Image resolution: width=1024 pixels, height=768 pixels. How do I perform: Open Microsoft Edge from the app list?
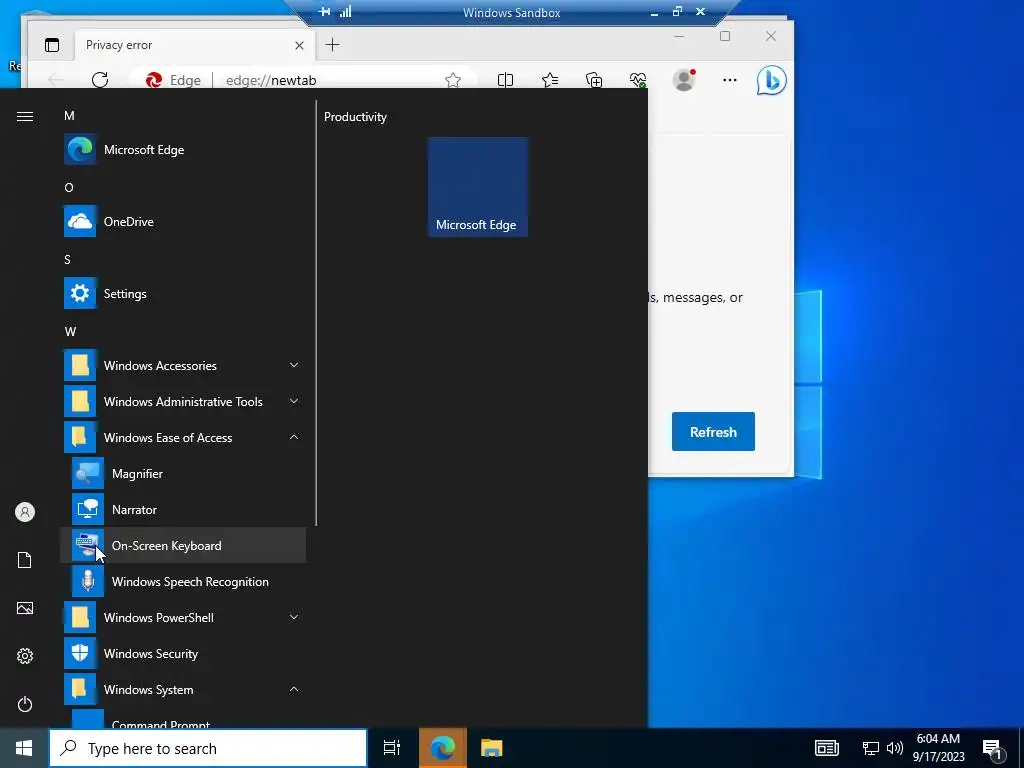[184, 150]
